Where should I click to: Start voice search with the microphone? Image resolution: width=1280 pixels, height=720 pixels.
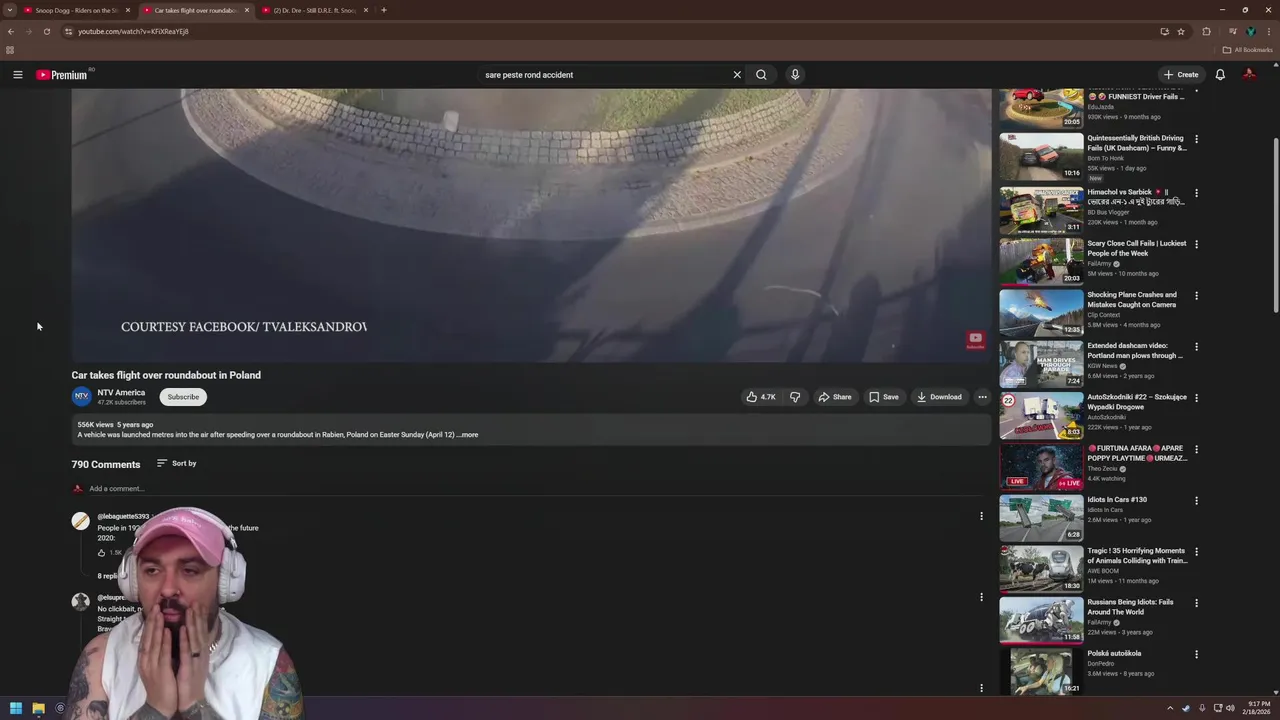(795, 75)
